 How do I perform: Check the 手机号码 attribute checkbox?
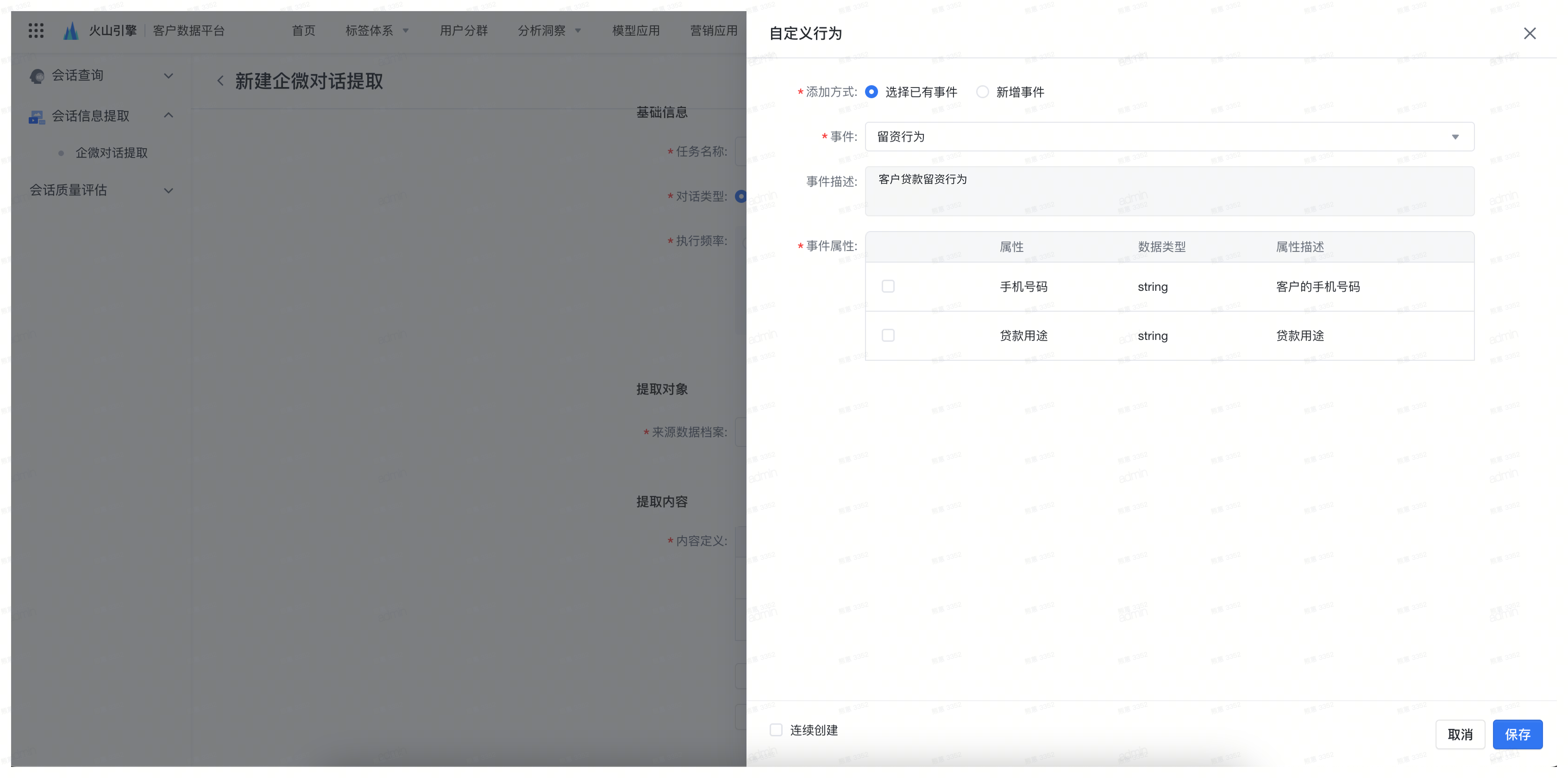coord(888,286)
